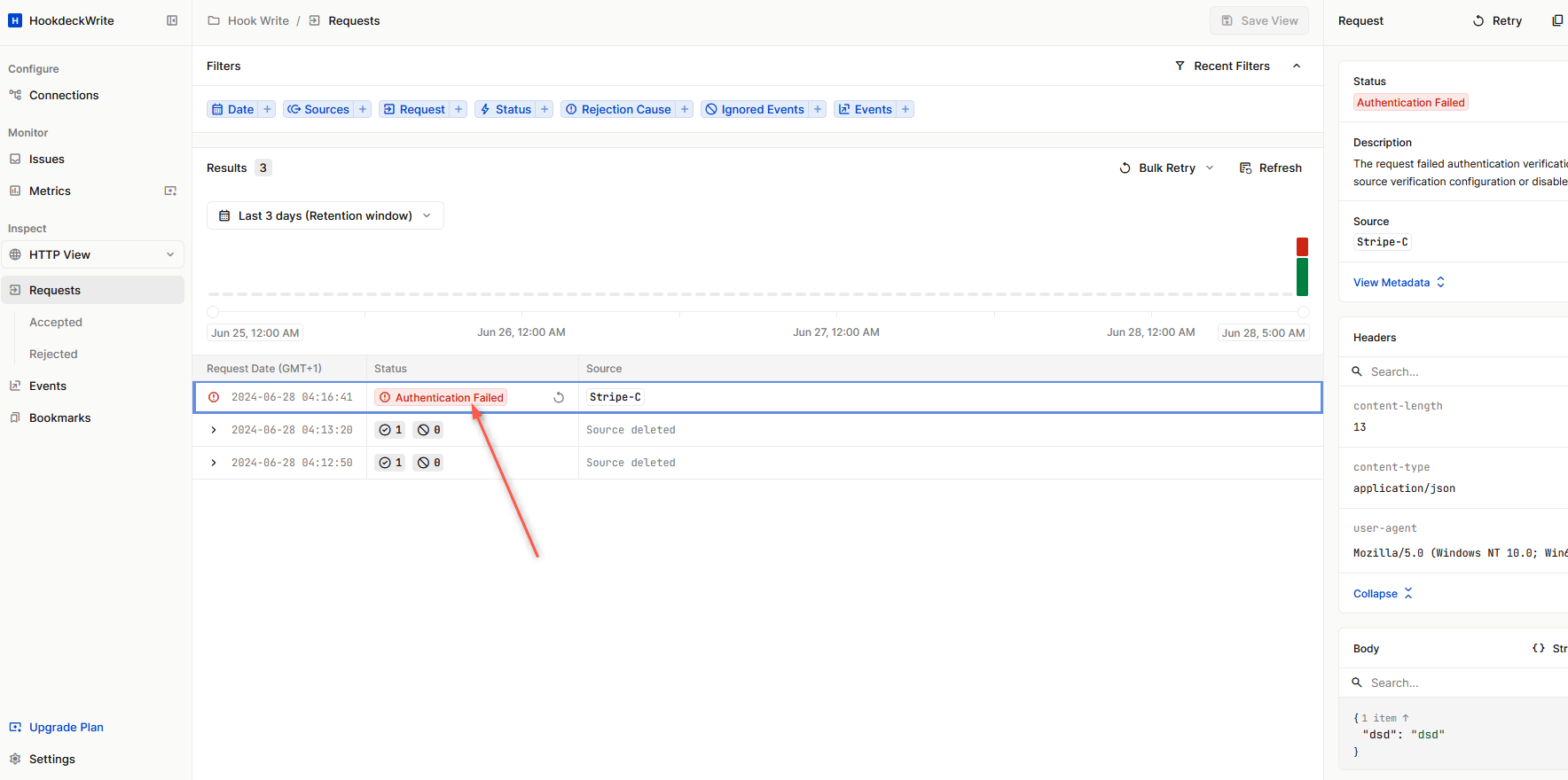Click the Upgrade Plan link
This screenshot has width=1568, height=780.
click(x=66, y=727)
